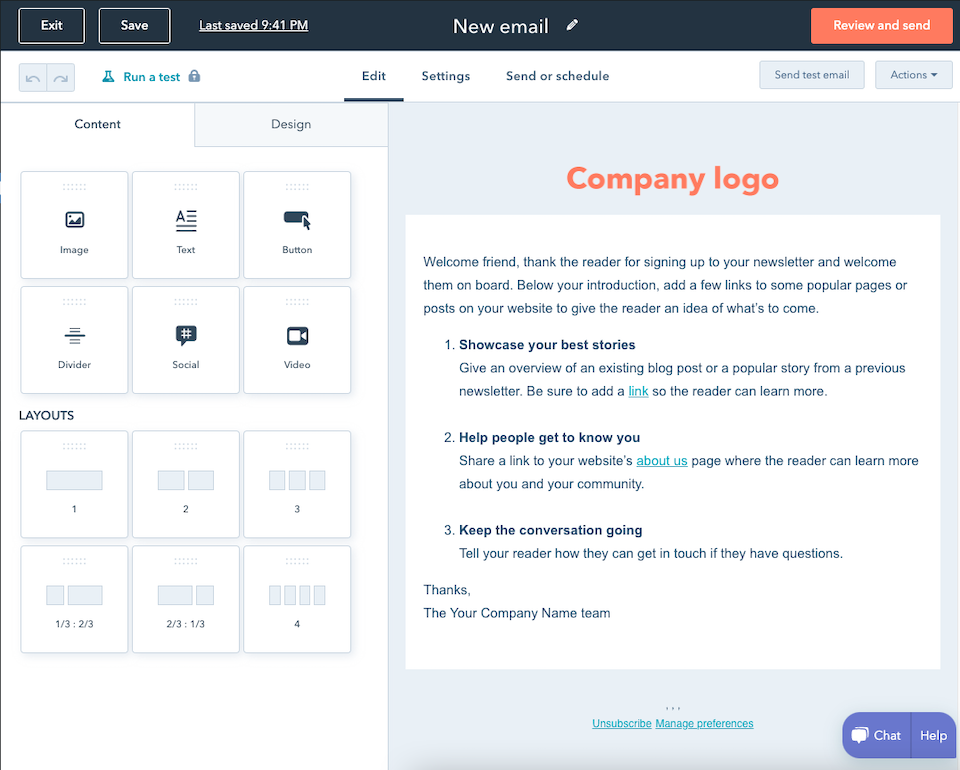
Task: Click the Run a test beaker icon
Action: pos(106,75)
